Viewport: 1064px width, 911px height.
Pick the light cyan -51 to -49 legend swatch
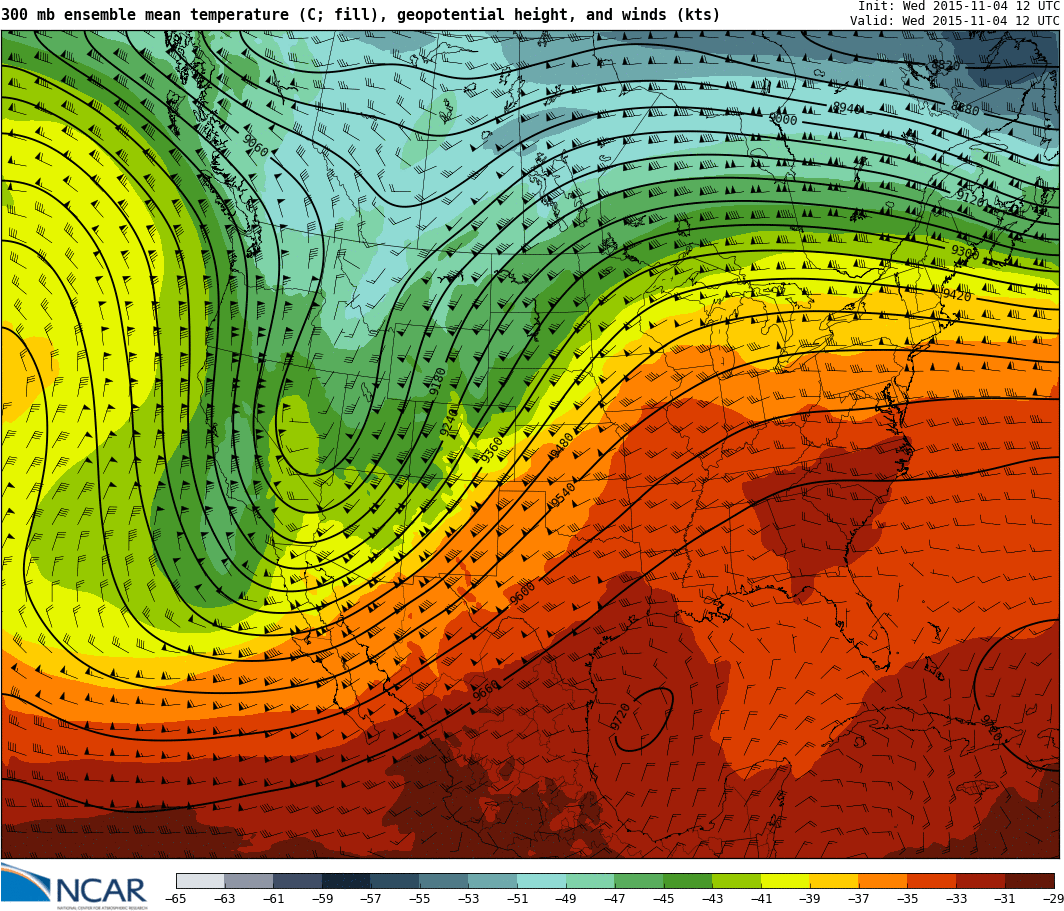542,880
